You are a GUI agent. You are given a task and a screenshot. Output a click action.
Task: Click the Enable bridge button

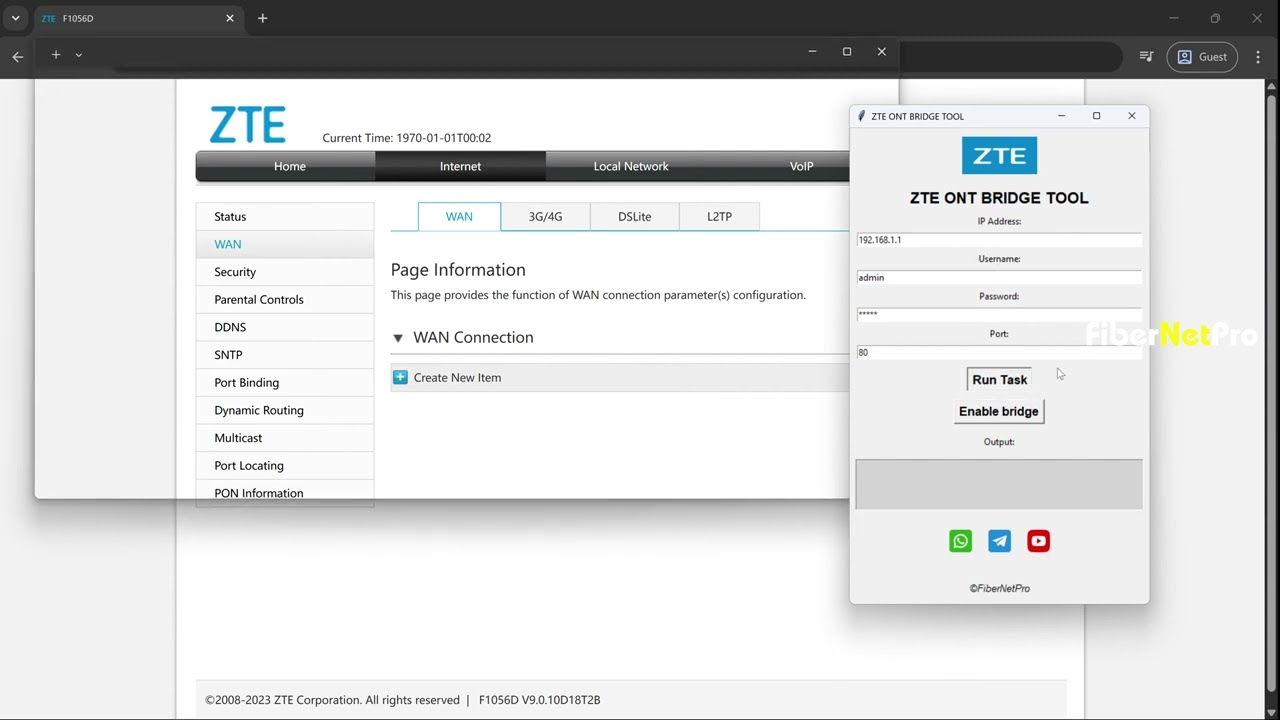tap(999, 411)
